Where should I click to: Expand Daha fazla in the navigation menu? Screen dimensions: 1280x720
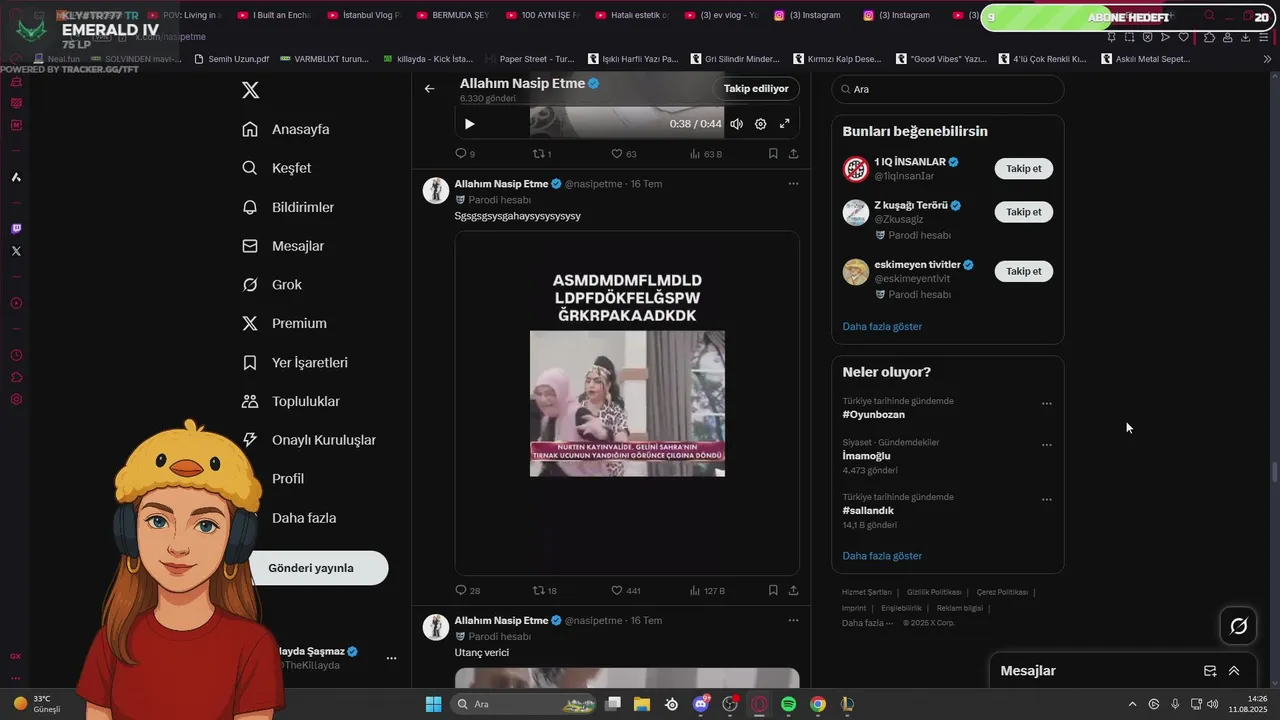pyautogui.click(x=304, y=518)
